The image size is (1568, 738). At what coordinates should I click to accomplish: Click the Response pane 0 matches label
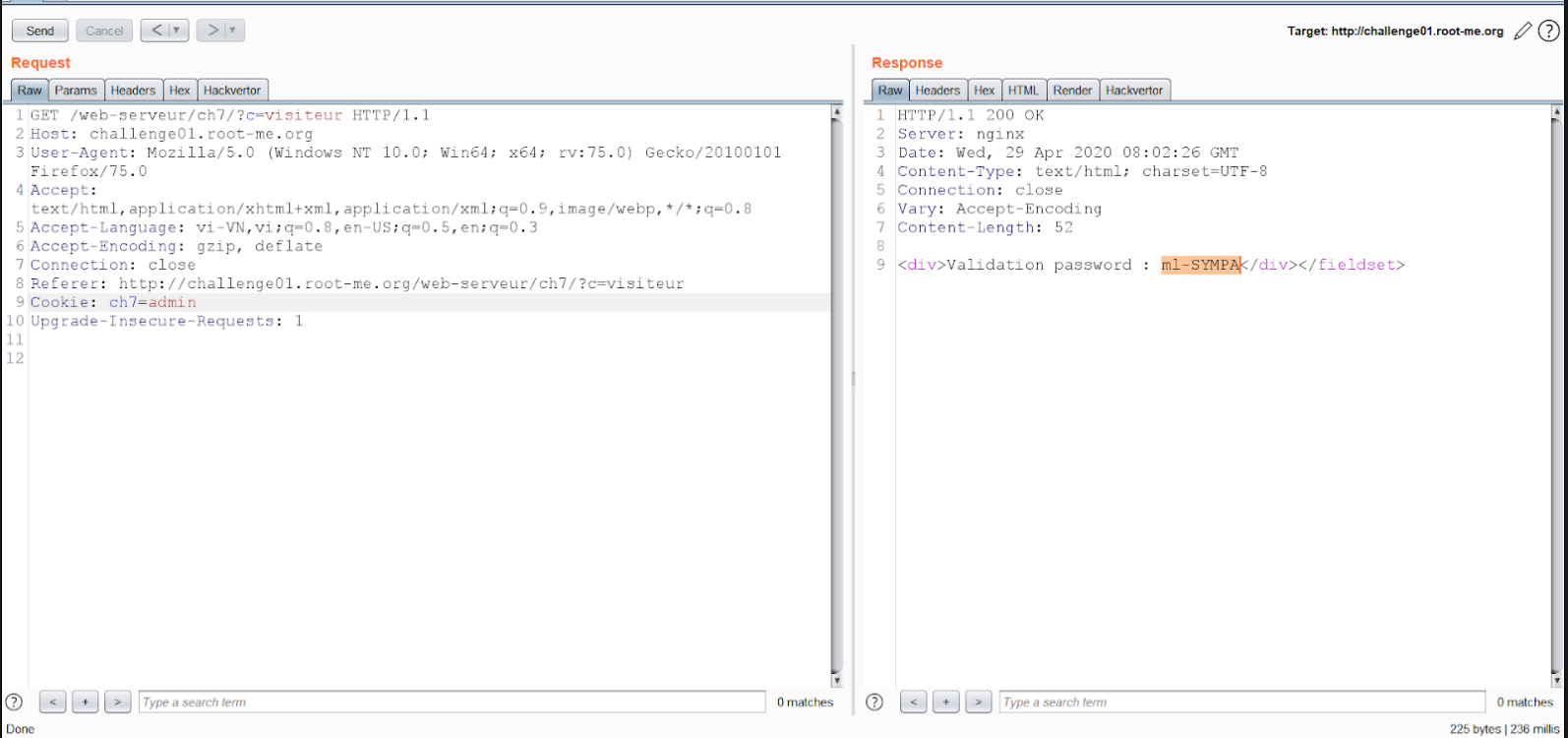[1525, 703]
